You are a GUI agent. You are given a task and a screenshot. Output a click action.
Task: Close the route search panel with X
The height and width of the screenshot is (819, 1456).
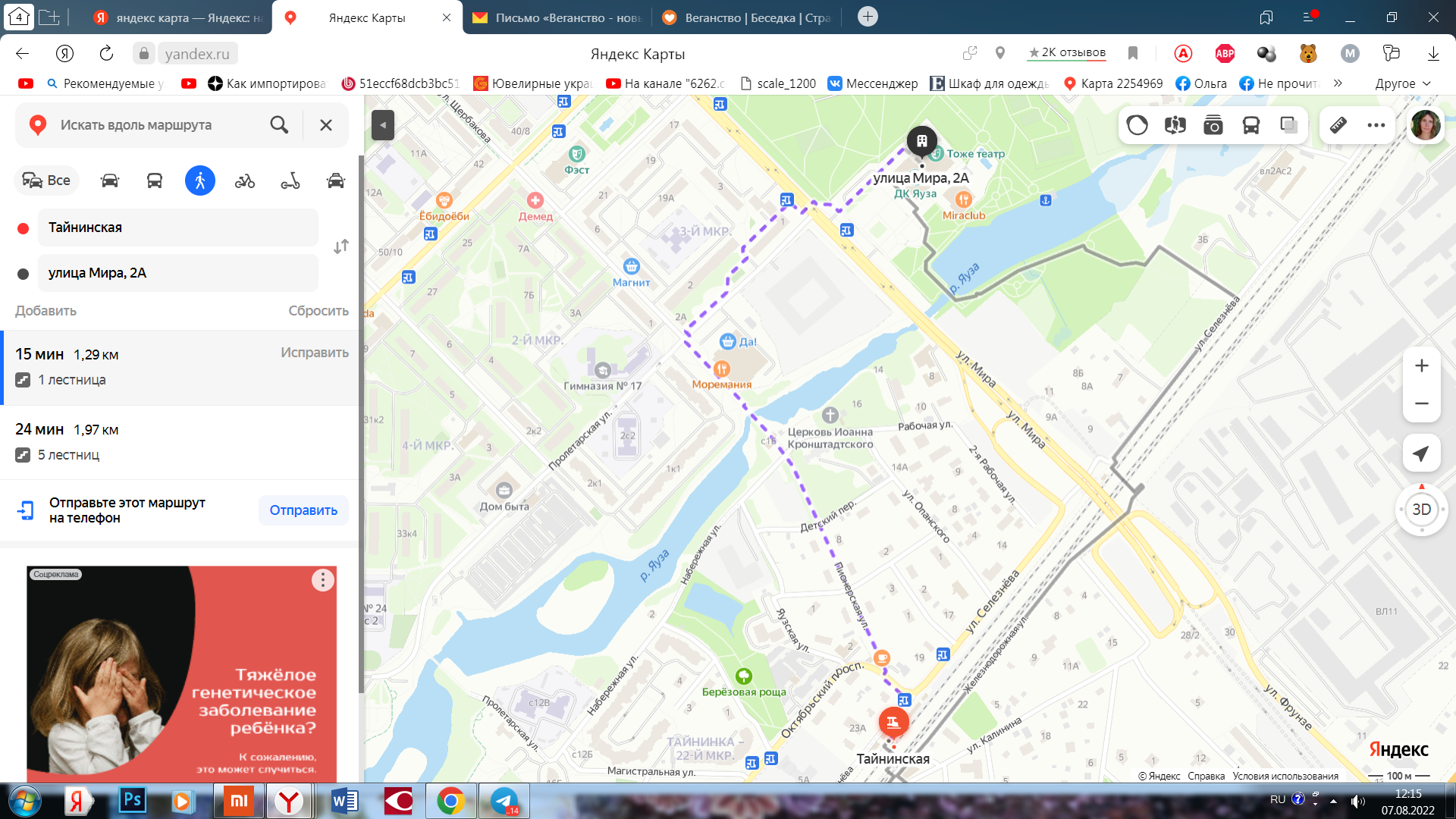(326, 125)
